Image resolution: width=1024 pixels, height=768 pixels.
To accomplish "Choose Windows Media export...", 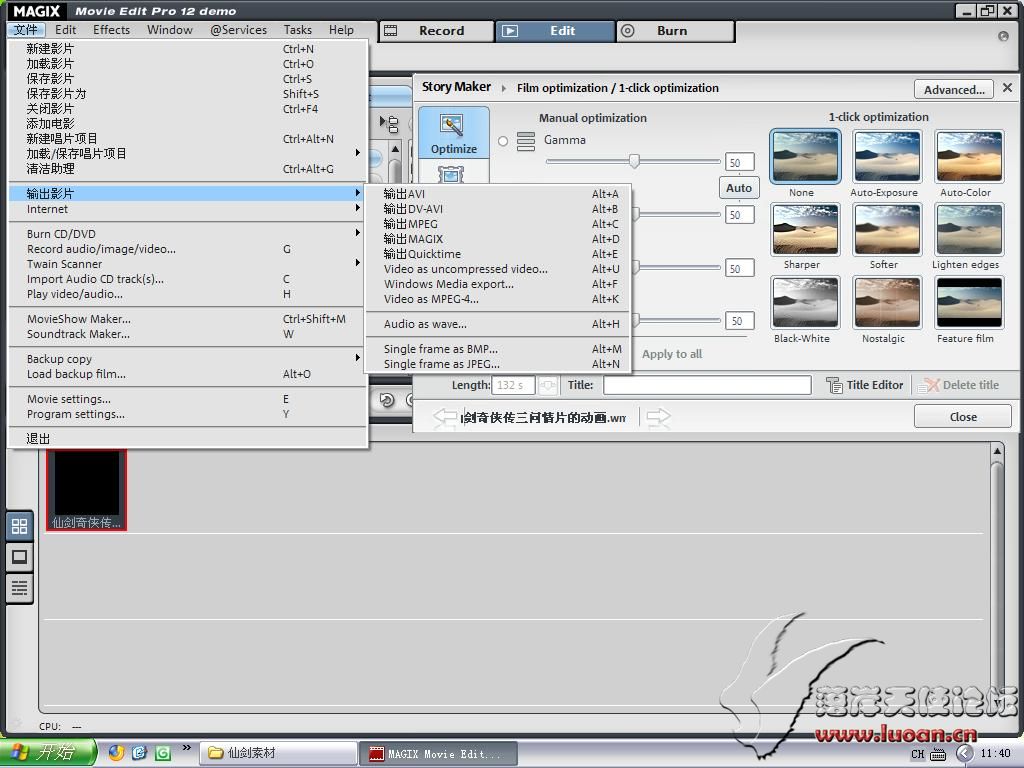I will click(x=498, y=284).
